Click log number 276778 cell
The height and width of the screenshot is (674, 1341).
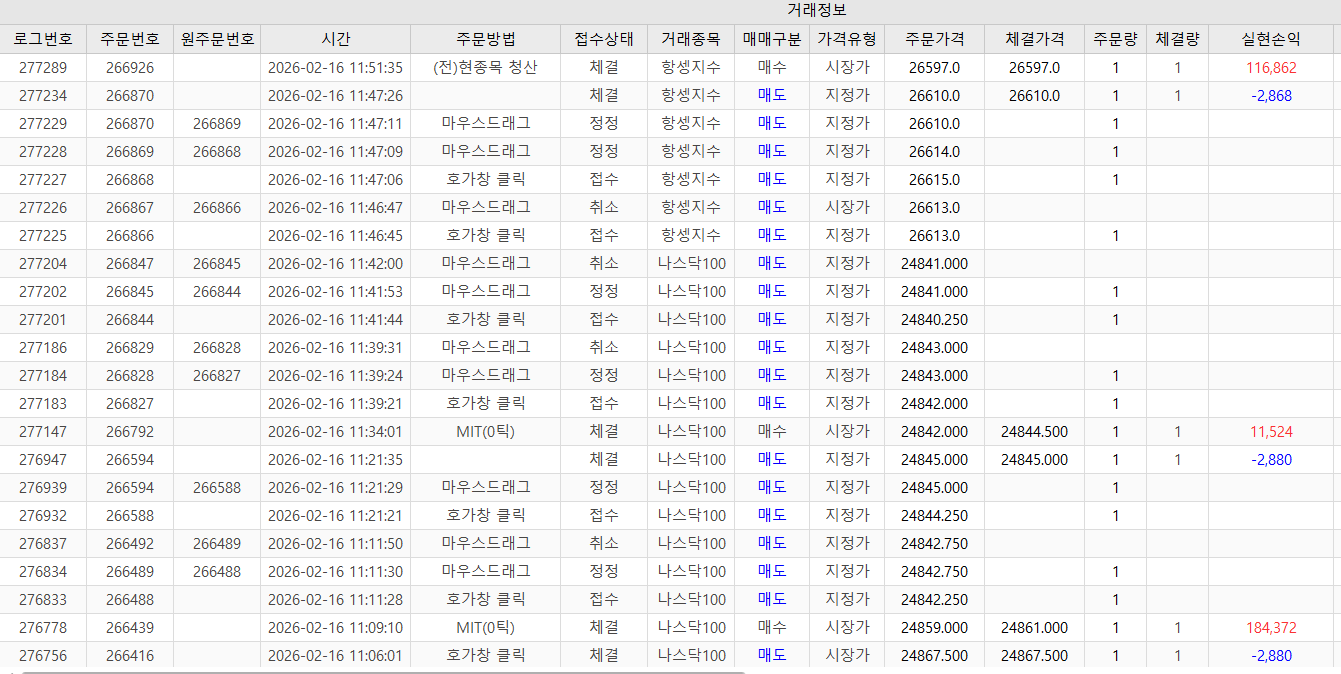pyautogui.click(x=43, y=628)
